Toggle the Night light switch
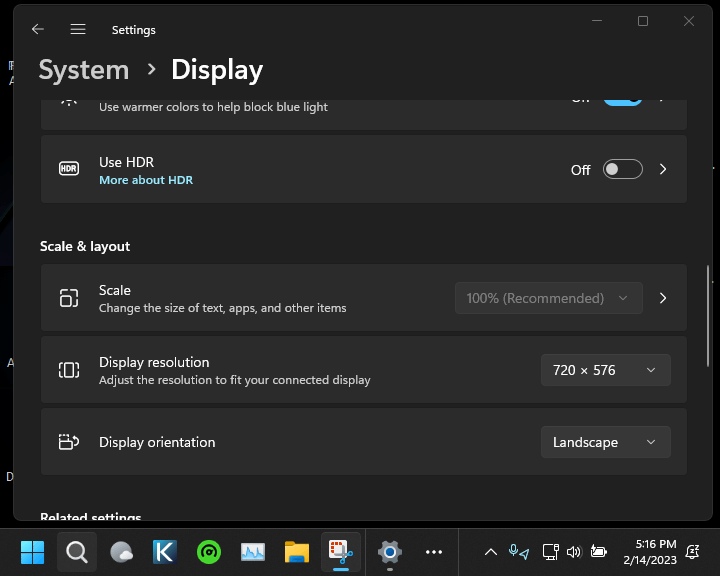The image size is (720, 576). [x=622, y=101]
